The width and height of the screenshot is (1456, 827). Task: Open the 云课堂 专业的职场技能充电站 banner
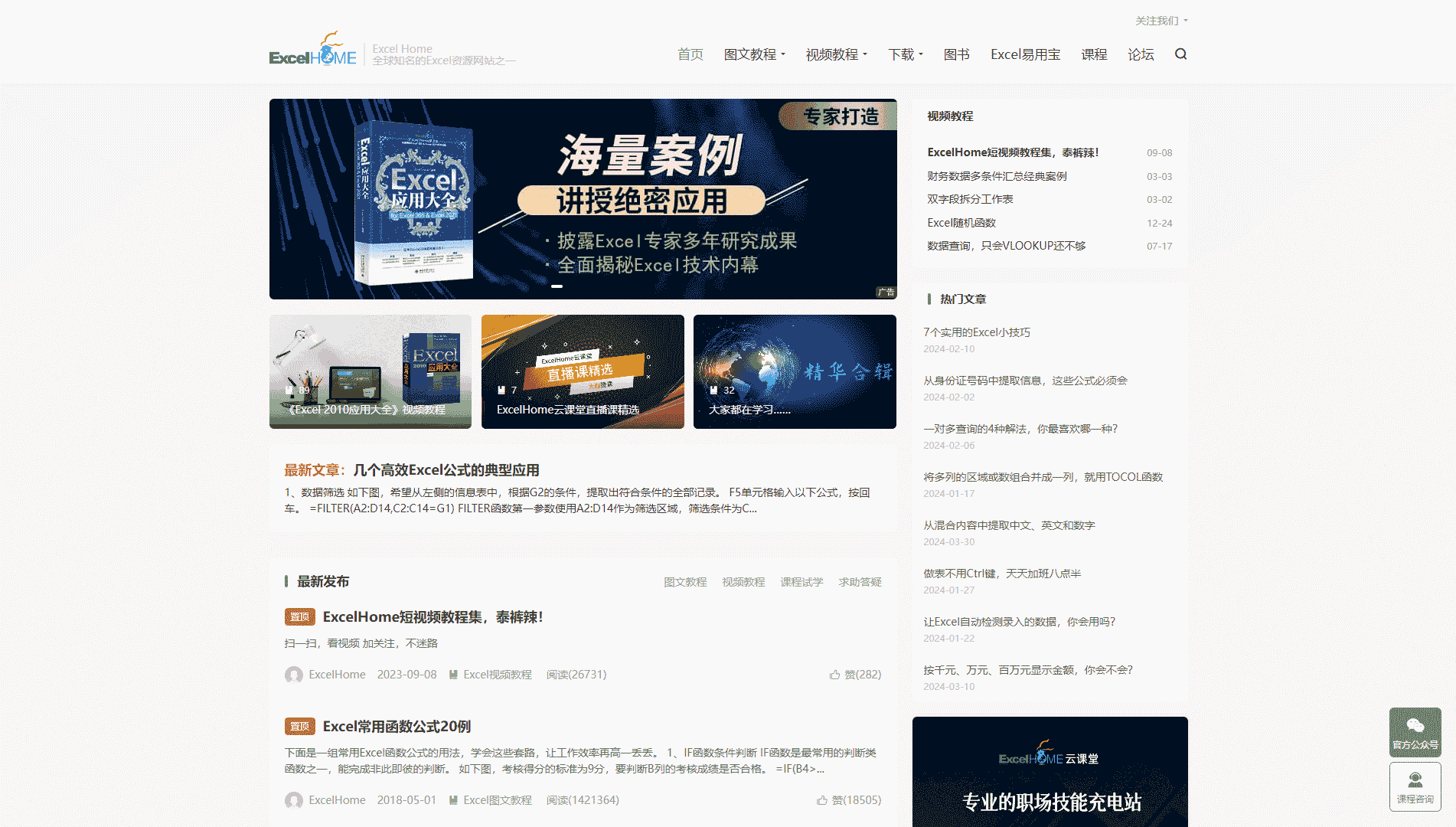pyautogui.click(x=1050, y=772)
